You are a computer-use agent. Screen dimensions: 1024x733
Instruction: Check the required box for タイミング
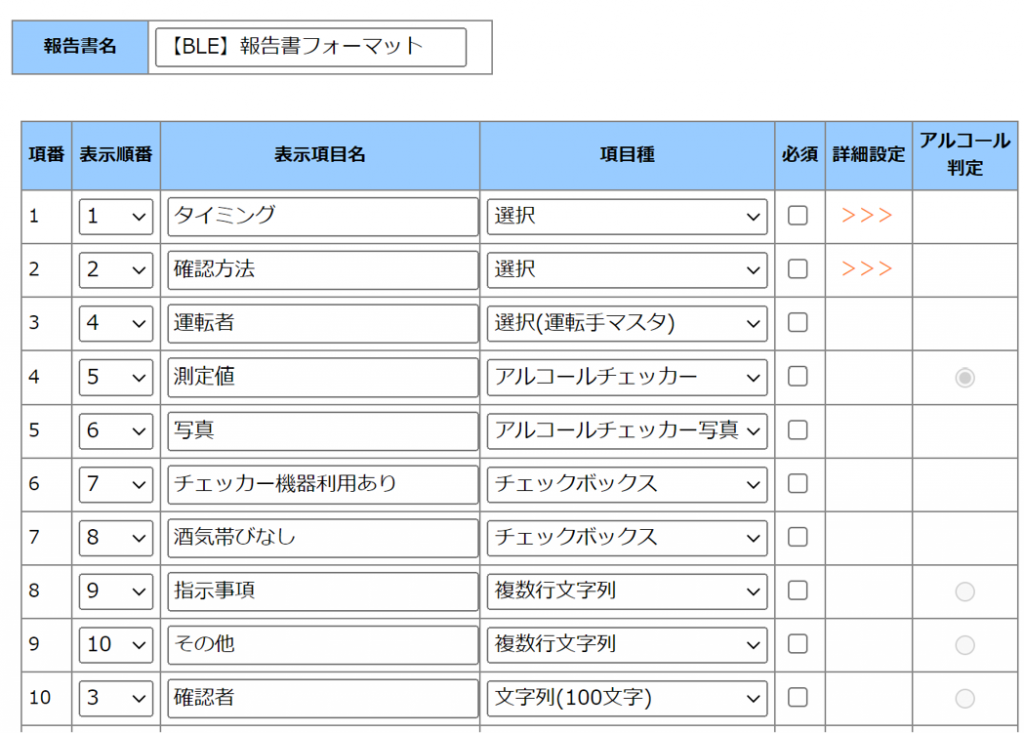pyautogui.click(x=798, y=216)
